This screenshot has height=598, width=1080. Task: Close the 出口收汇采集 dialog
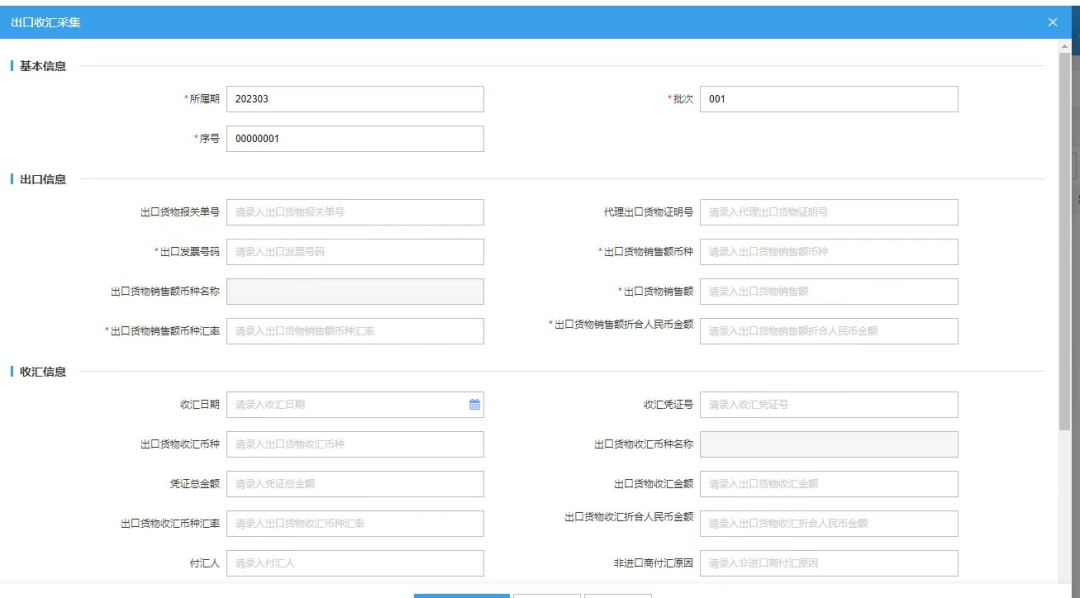pos(1052,22)
